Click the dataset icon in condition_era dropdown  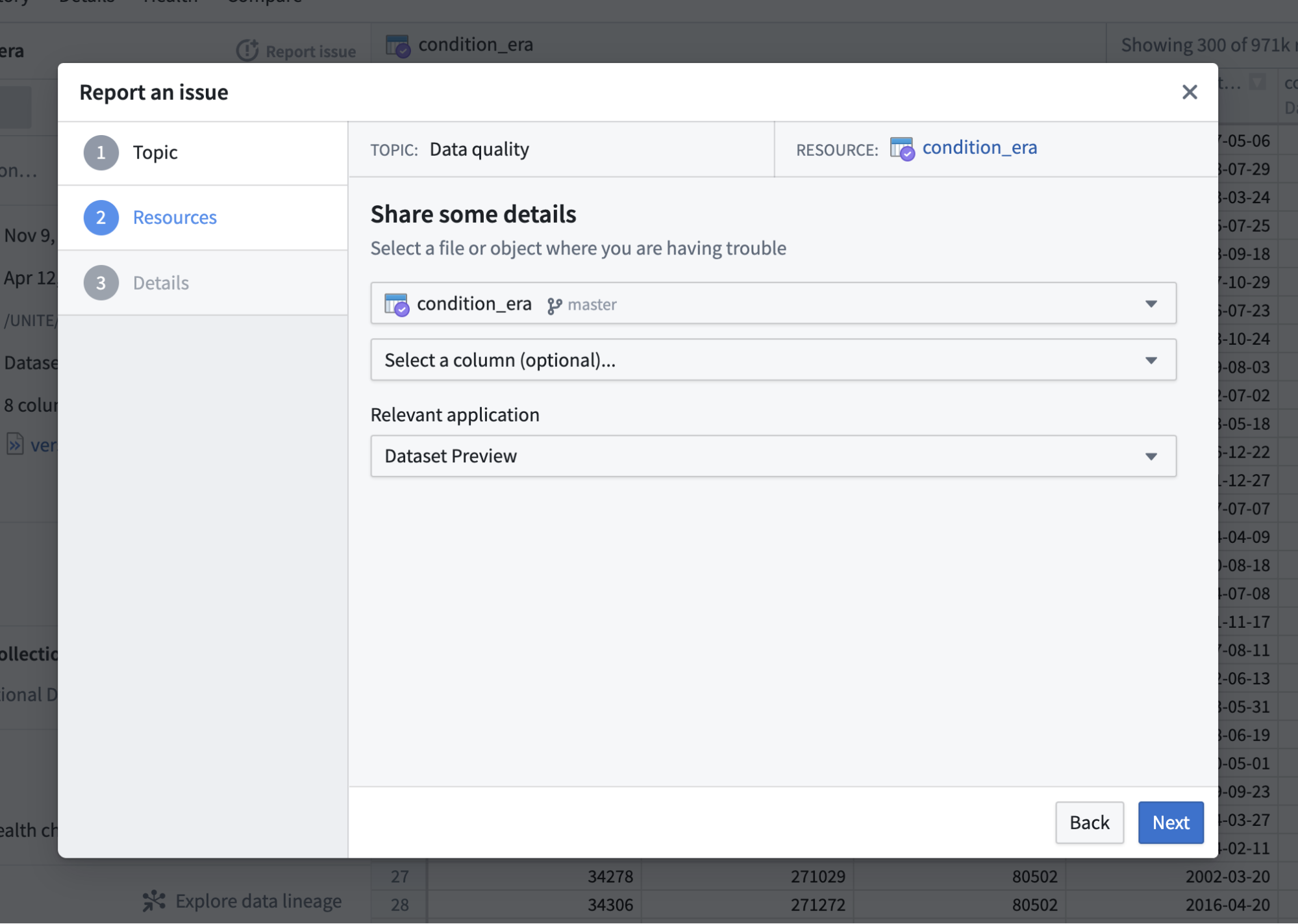pos(396,304)
